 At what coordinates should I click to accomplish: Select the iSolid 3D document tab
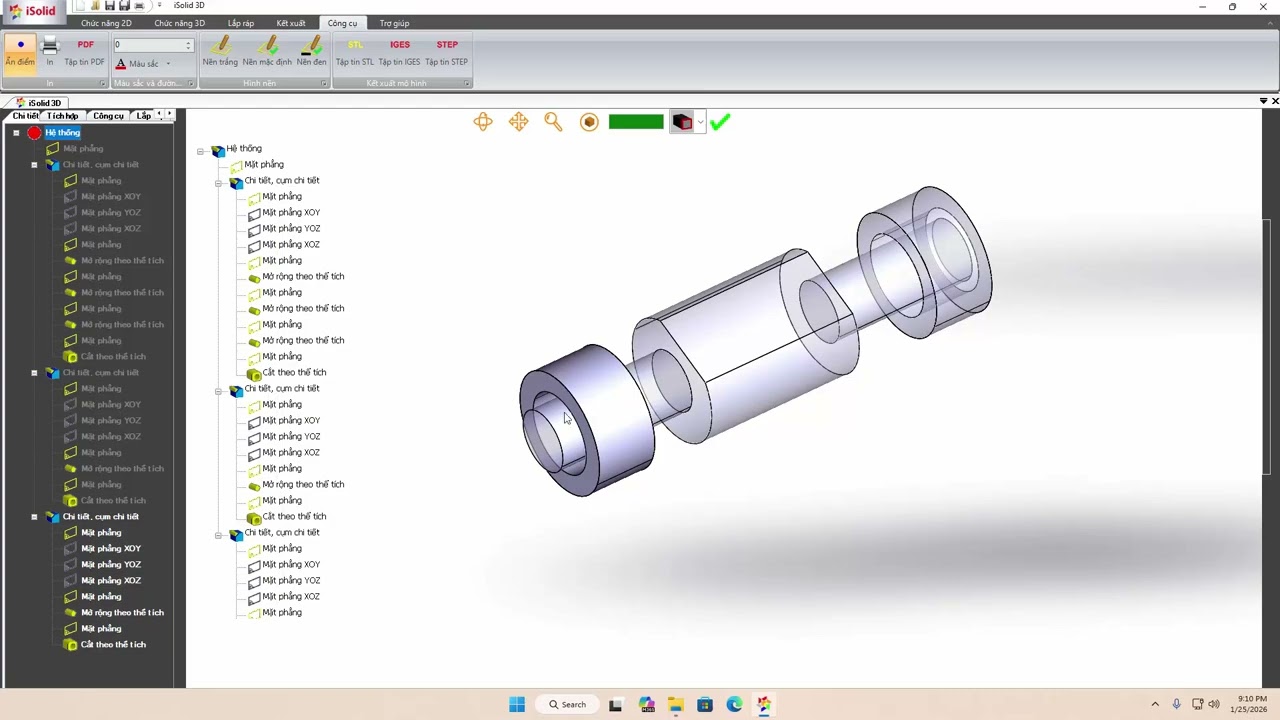click(39, 103)
